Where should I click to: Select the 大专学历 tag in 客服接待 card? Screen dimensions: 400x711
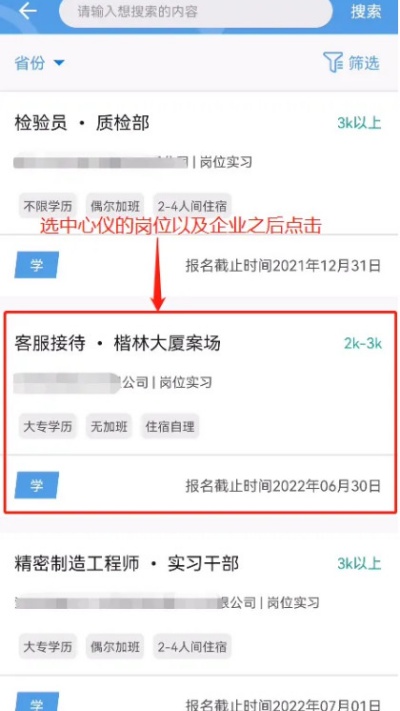point(48,426)
